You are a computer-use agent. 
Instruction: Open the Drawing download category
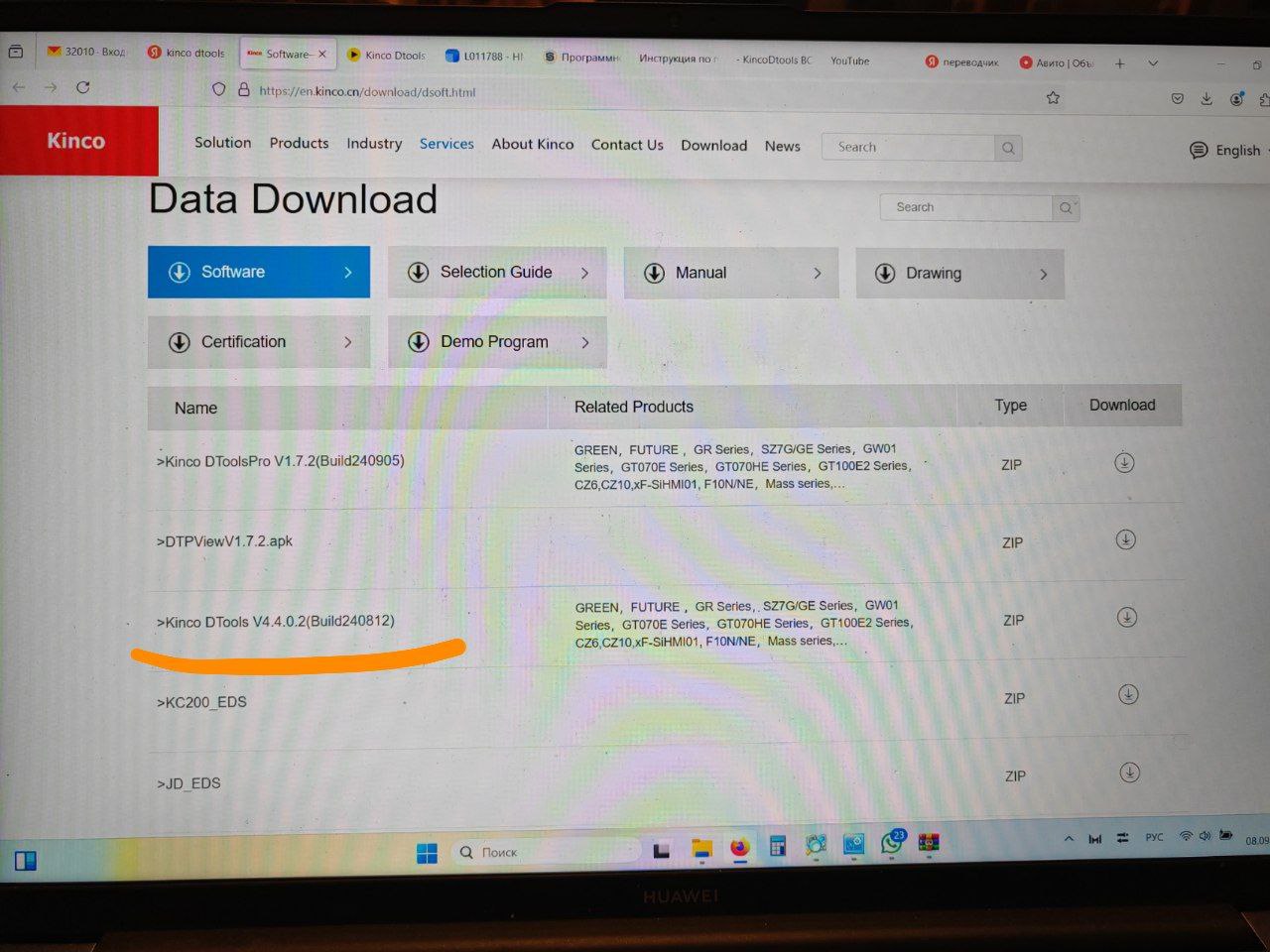coord(959,274)
